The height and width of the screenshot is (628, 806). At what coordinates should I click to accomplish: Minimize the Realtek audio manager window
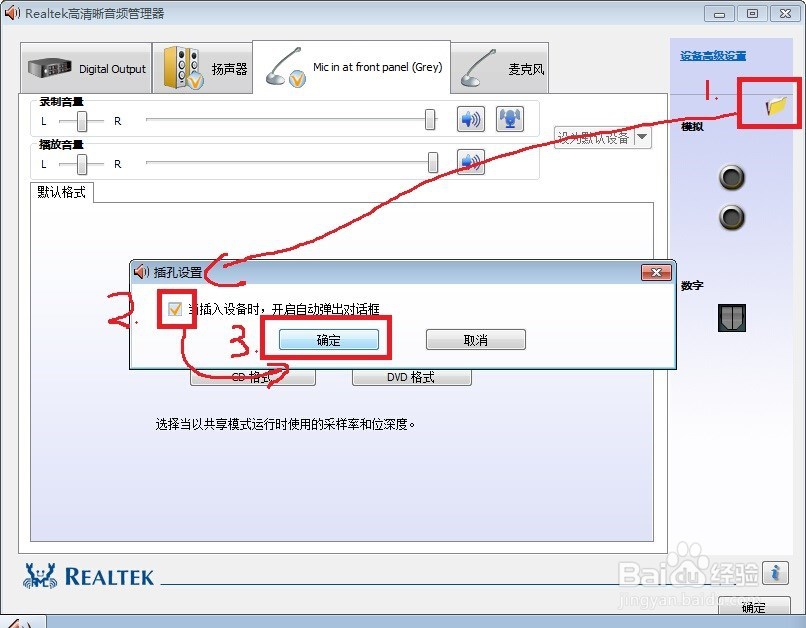pyautogui.click(x=719, y=14)
